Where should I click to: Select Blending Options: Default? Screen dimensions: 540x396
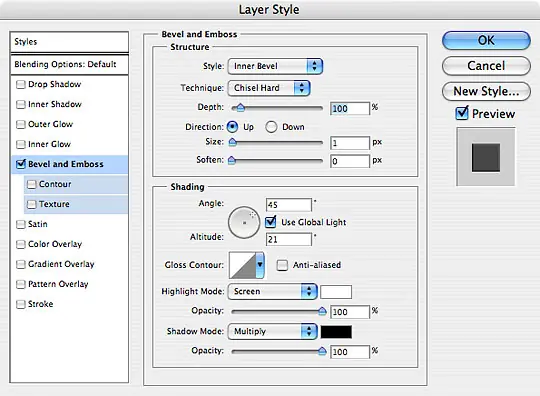click(x=70, y=64)
